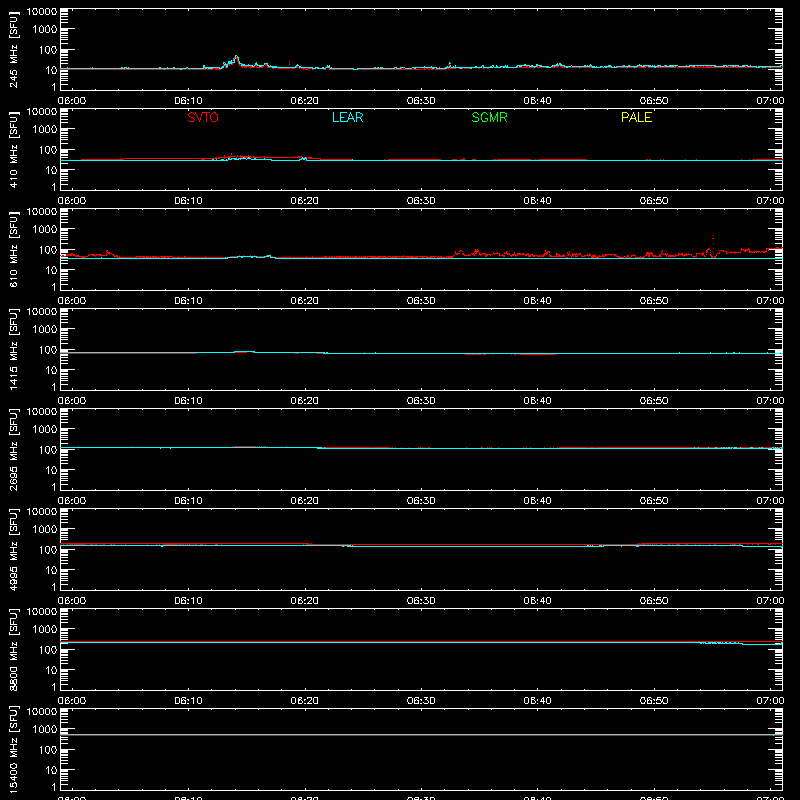The width and height of the screenshot is (800, 800).
Task: Select the 8800 MHz [SFU] axis label
Action: tap(13, 649)
